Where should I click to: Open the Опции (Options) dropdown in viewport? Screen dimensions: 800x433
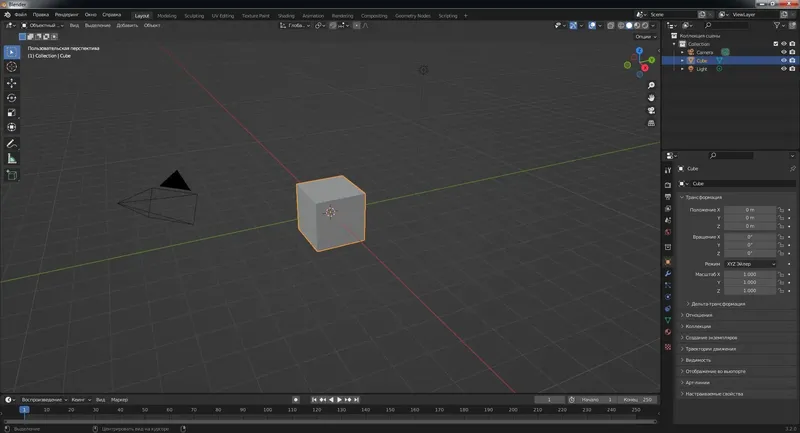pos(645,37)
